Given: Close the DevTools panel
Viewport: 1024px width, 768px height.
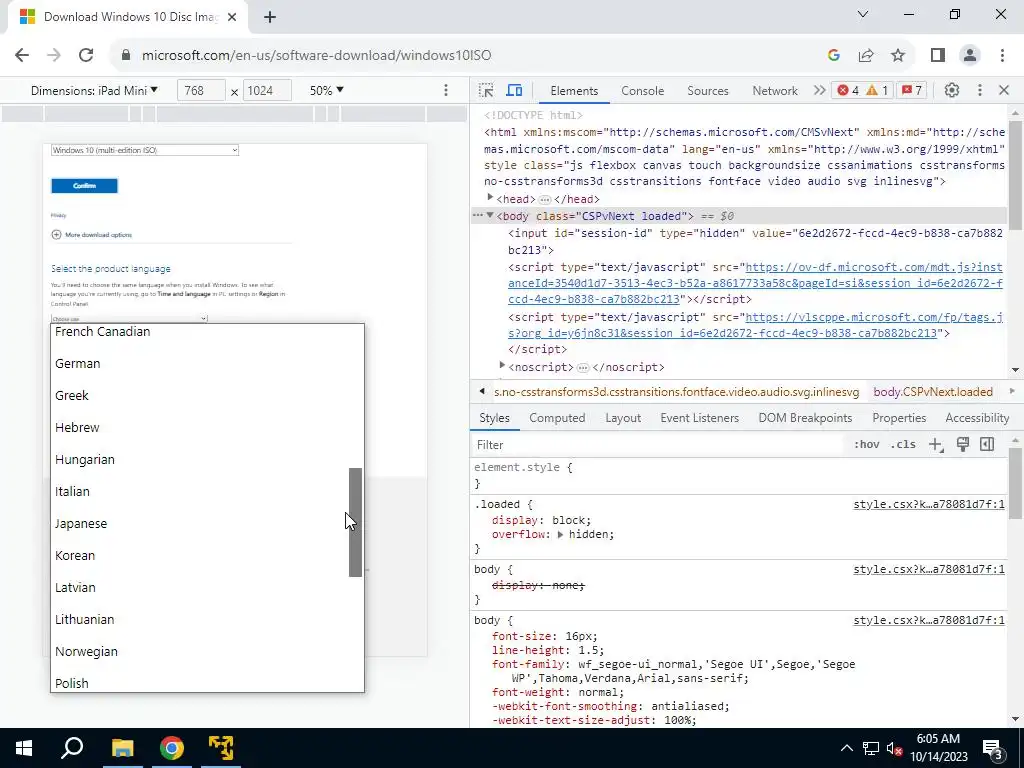Looking at the screenshot, I should tap(1004, 91).
